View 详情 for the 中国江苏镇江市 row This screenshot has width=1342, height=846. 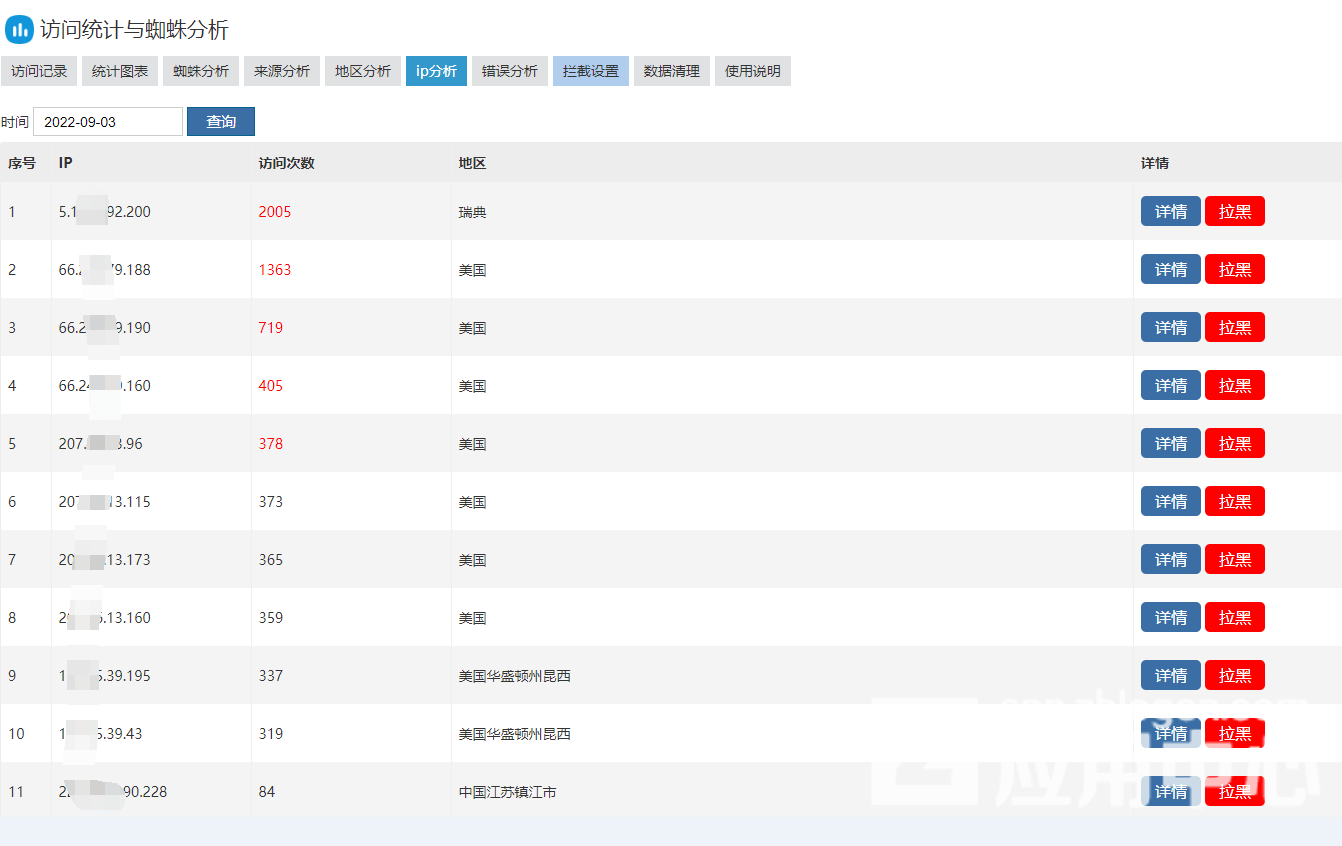(1171, 791)
